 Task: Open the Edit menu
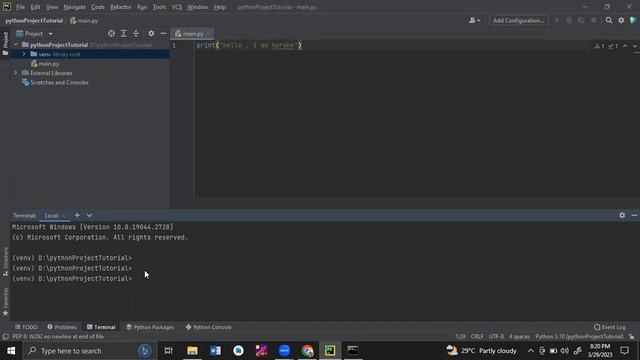point(36,7)
